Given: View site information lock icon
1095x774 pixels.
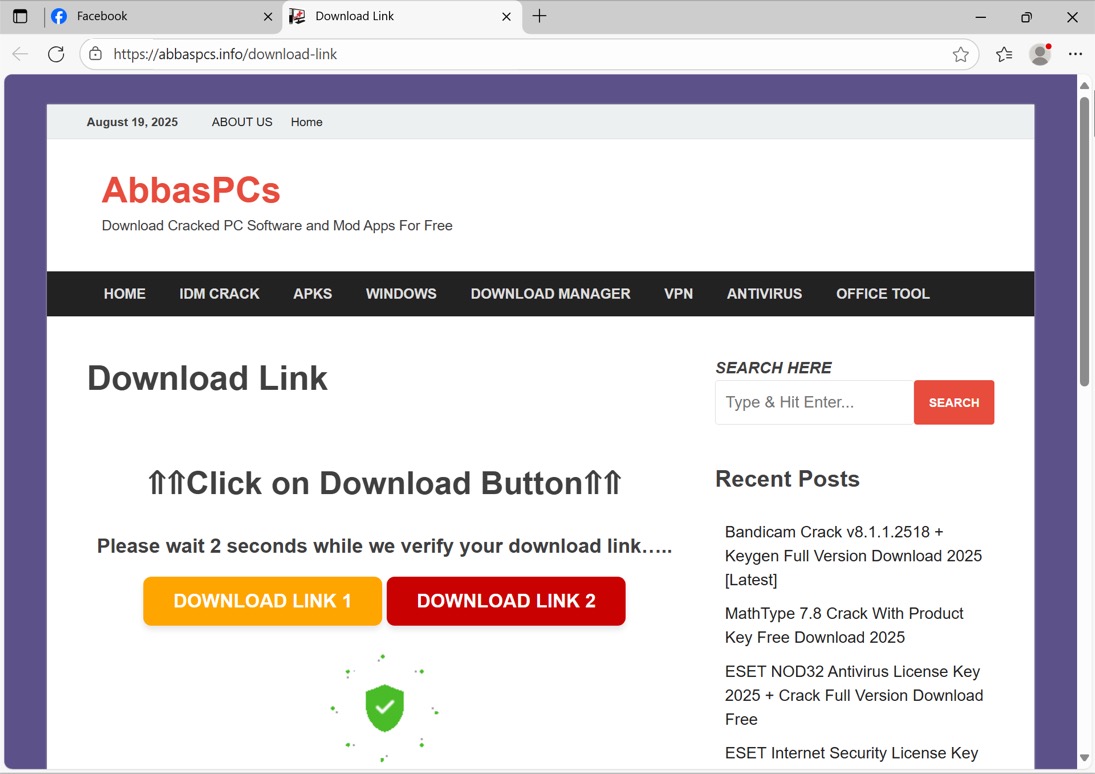Looking at the screenshot, I should 96,54.
